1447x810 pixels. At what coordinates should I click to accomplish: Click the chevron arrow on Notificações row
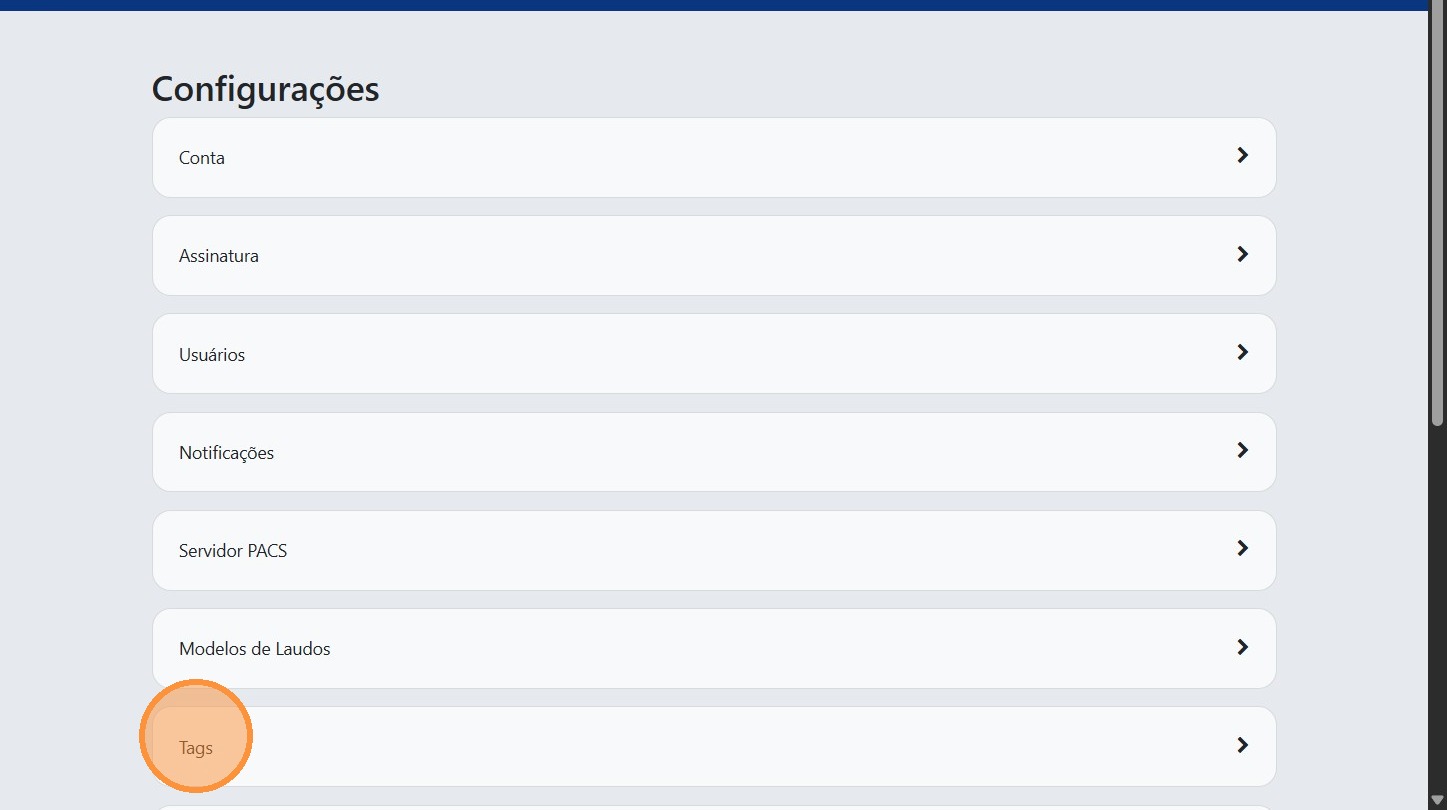tap(1242, 450)
